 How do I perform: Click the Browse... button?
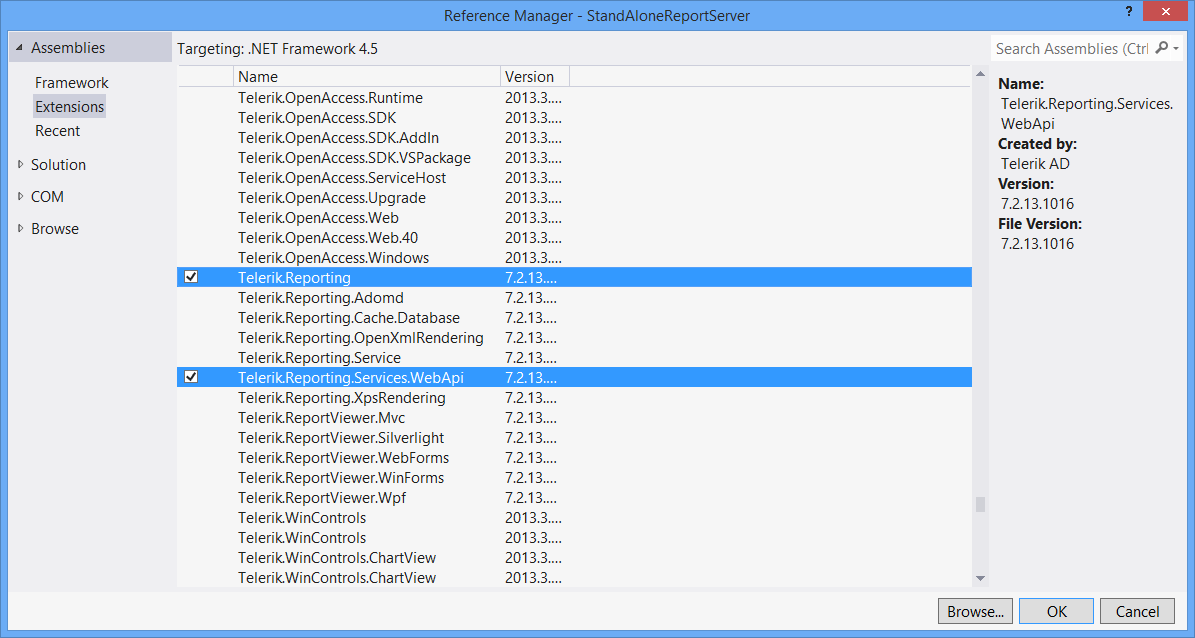(x=976, y=611)
